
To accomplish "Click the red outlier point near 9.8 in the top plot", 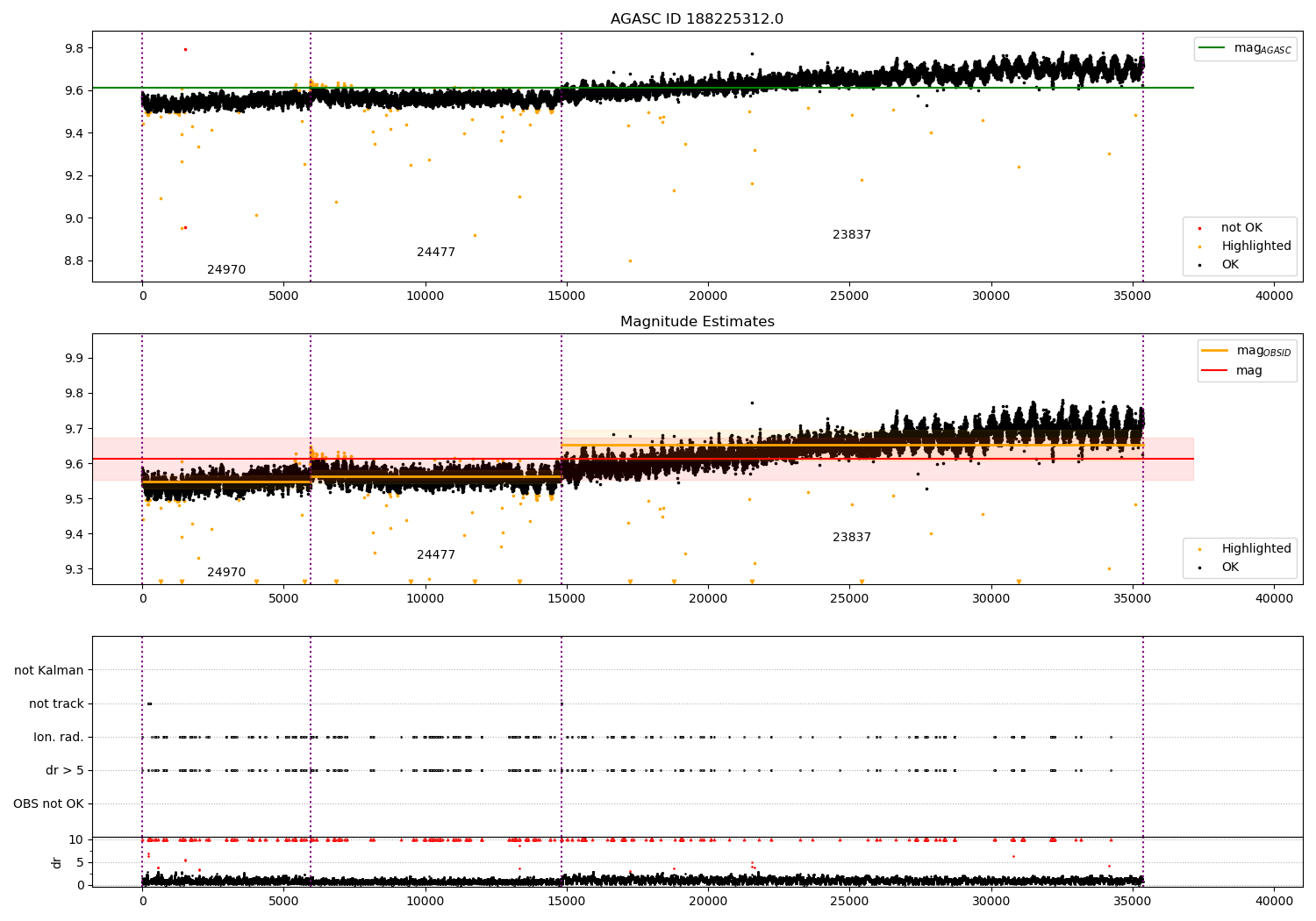I will coord(185,49).
